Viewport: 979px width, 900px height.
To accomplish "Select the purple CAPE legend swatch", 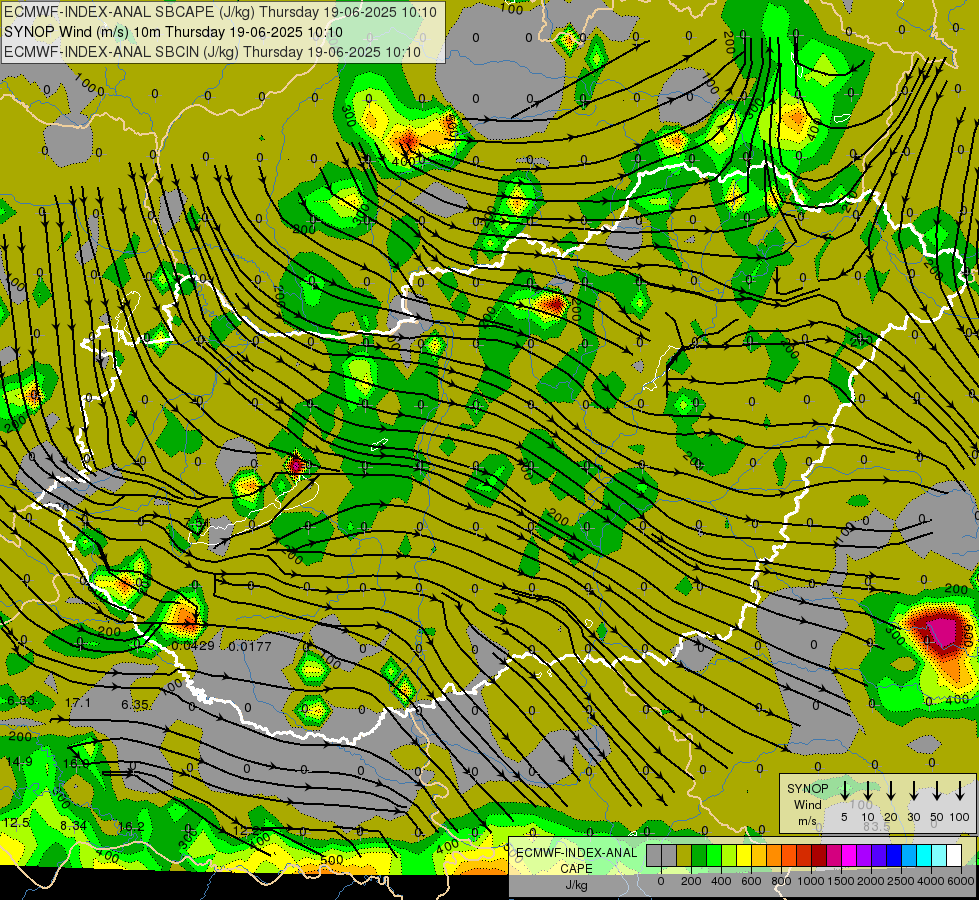I will click(x=863, y=856).
